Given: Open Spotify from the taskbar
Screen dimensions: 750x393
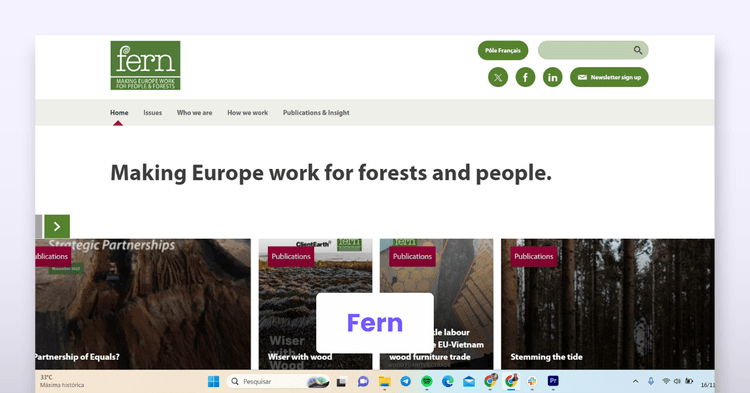Looking at the screenshot, I should pos(427,381).
